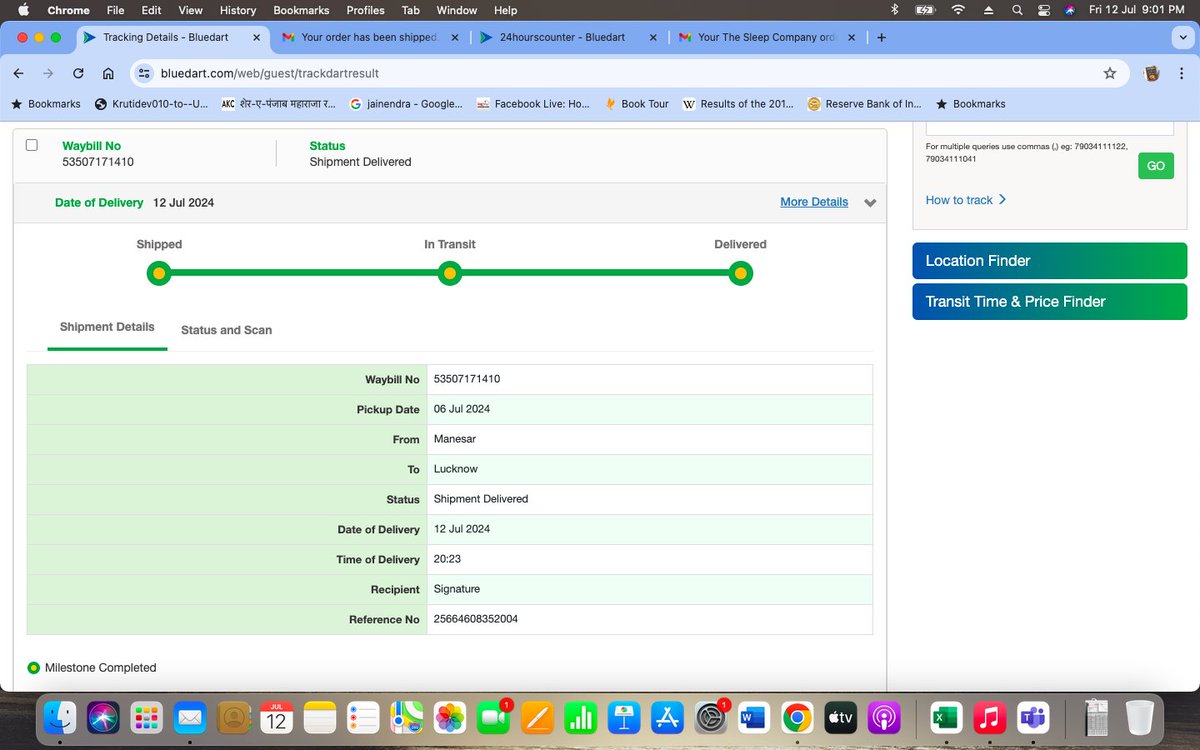This screenshot has height=750, width=1200.
Task: Tick the checkbox beside Waybill No 53507171410
Action: [x=32, y=145]
